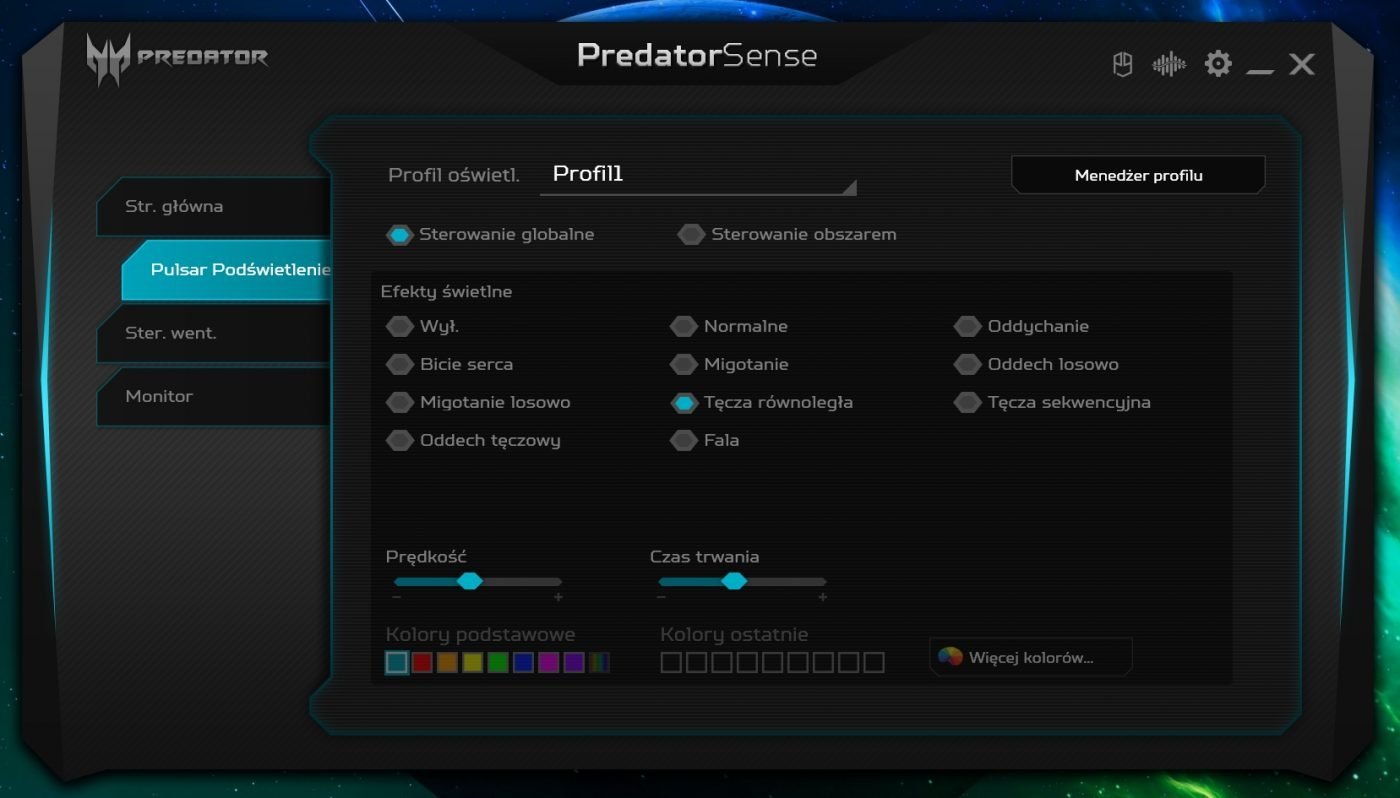Screen dimensions: 1400x798
Task: Minimize the PredatorSense window
Action: (x=1260, y=72)
